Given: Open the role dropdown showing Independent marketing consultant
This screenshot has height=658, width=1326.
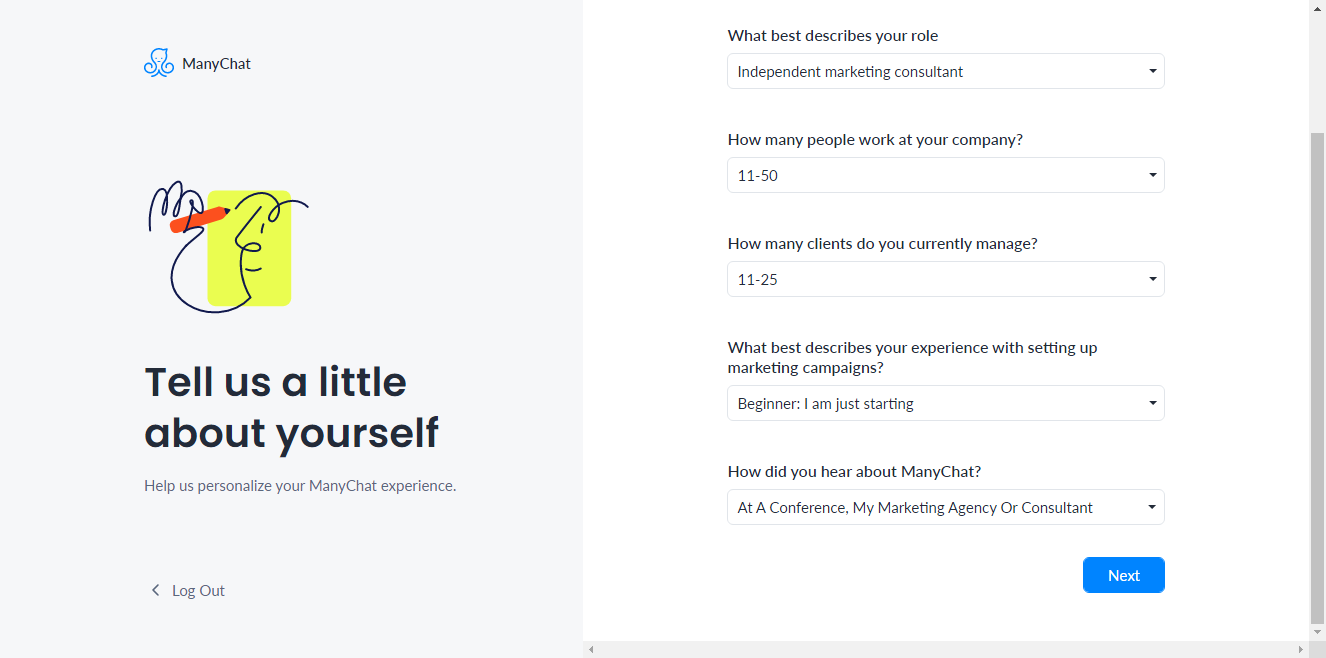Looking at the screenshot, I should tap(946, 71).
